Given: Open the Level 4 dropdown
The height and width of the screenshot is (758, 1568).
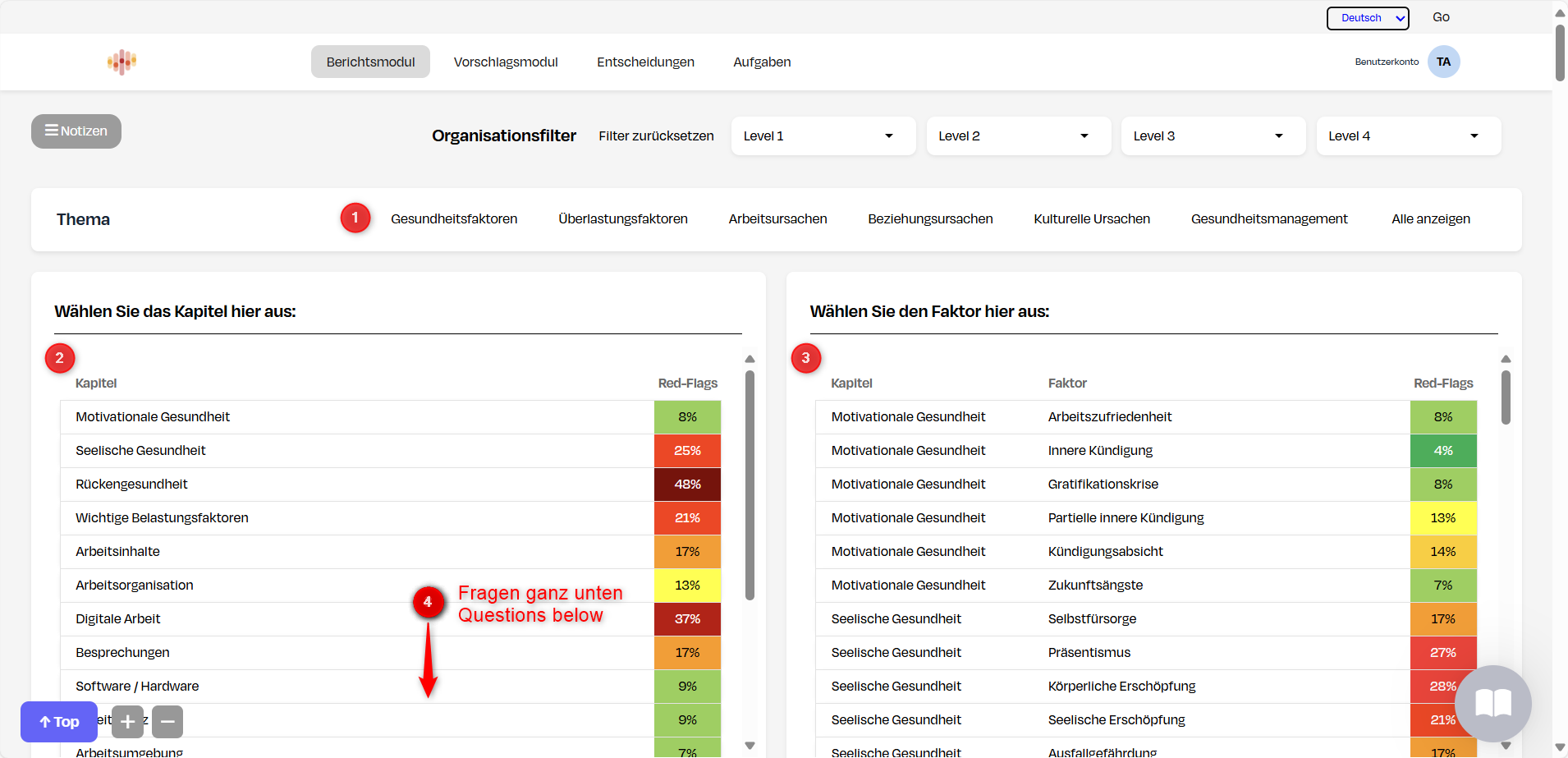Looking at the screenshot, I should click(x=1407, y=136).
